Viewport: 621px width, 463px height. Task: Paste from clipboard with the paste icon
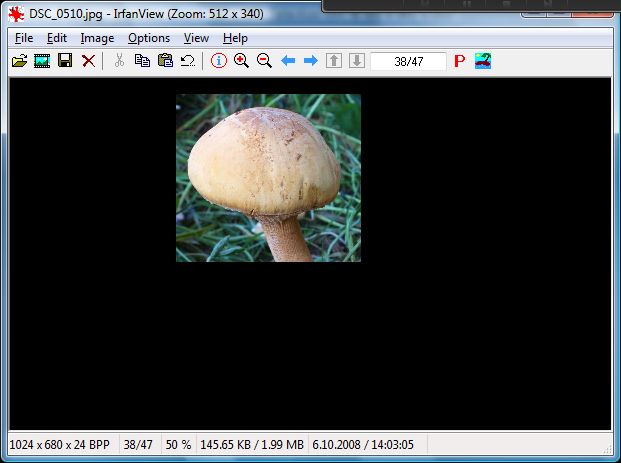165,61
